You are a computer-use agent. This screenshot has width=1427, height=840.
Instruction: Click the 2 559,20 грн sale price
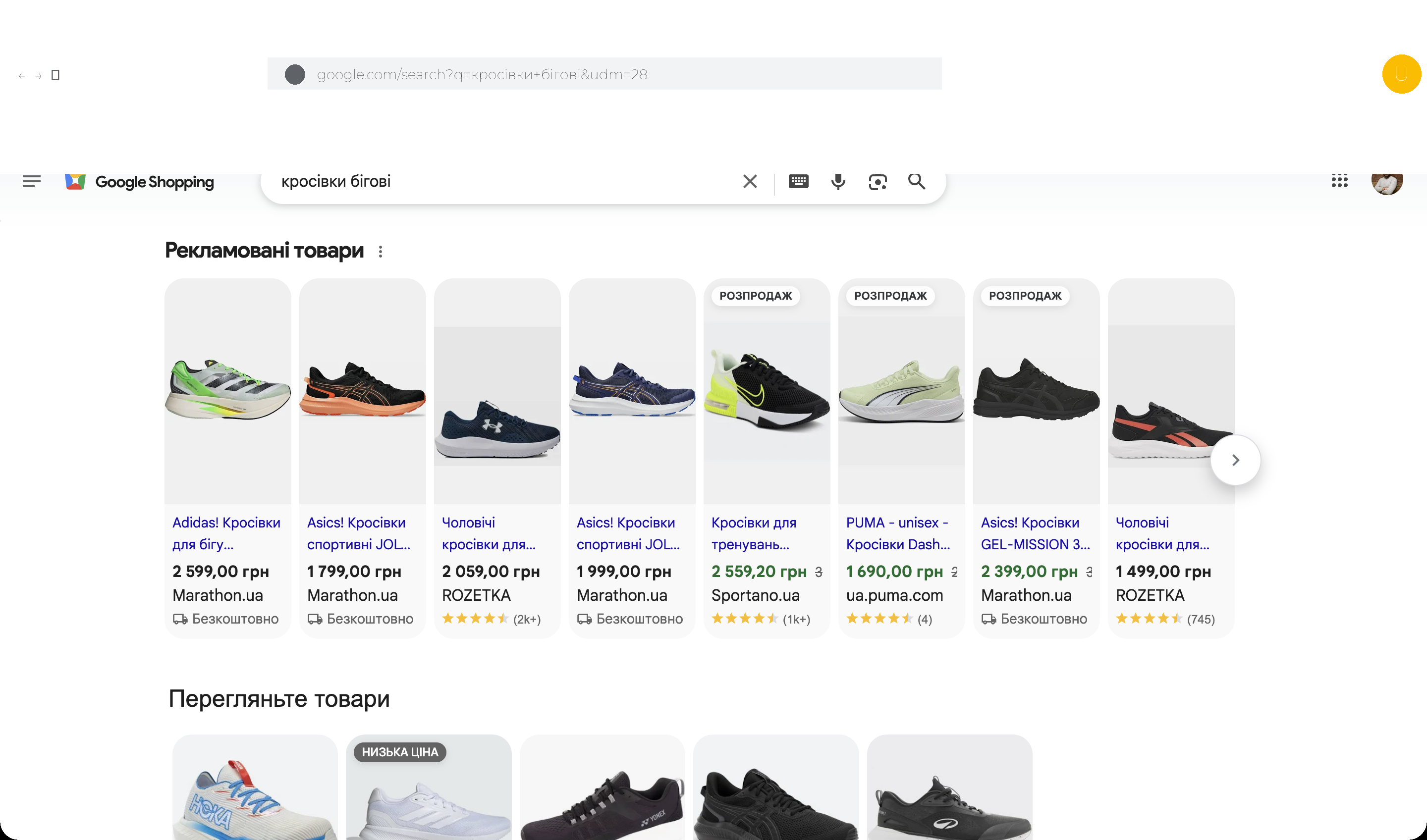pyautogui.click(x=759, y=571)
